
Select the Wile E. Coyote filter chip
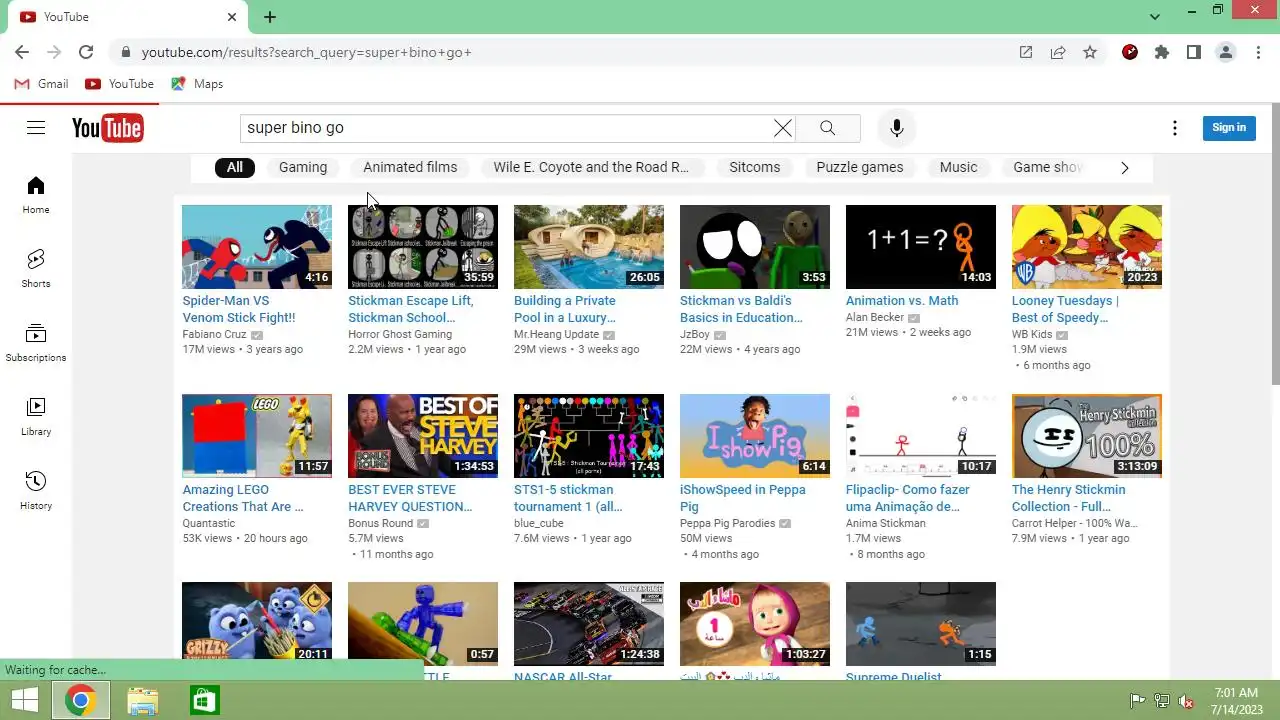[x=591, y=168]
